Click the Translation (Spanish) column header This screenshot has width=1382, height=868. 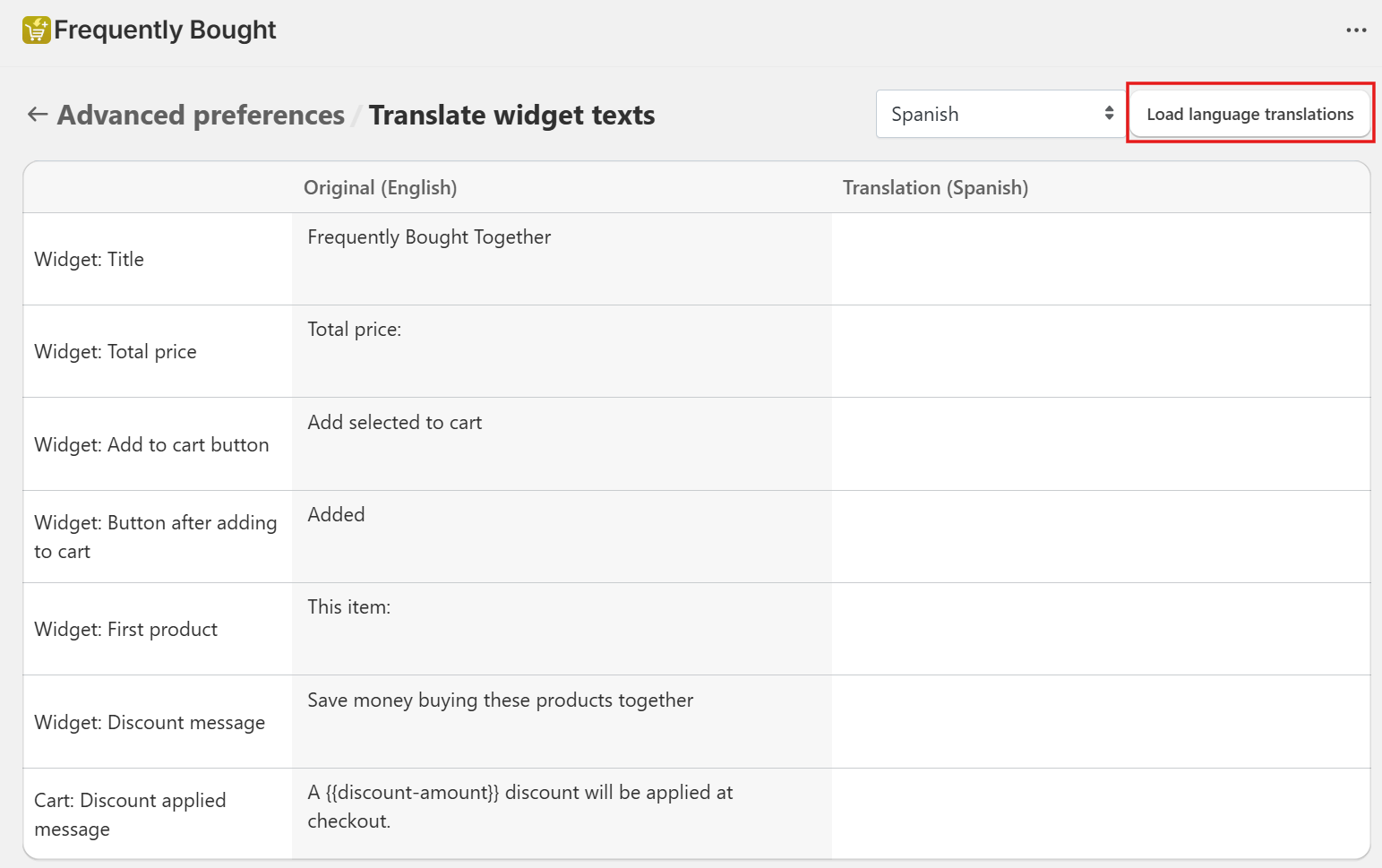935,188
